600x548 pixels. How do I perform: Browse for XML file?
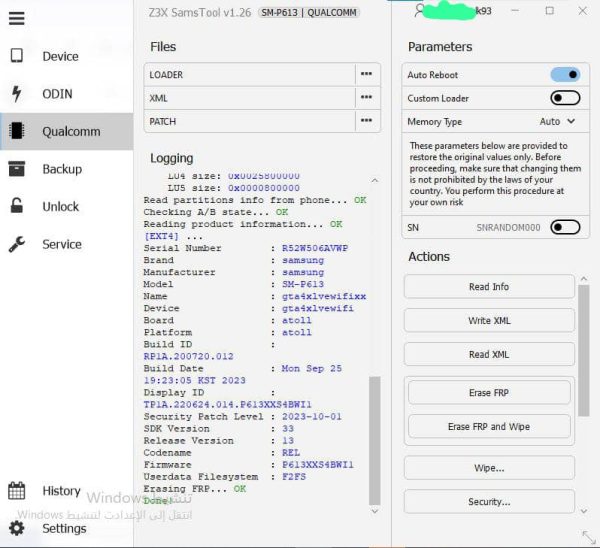366,98
